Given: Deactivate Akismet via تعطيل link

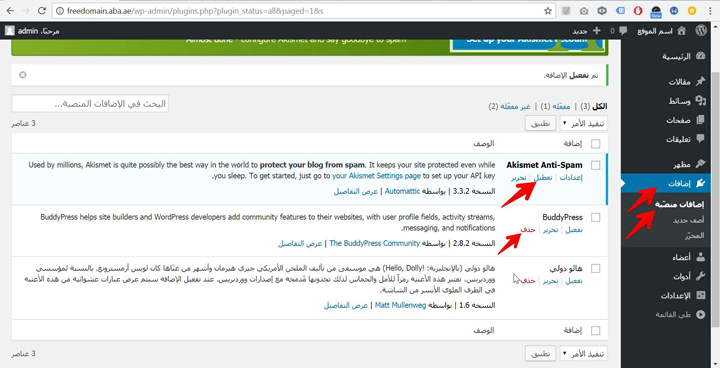Looking at the screenshot, I should 543,177.
